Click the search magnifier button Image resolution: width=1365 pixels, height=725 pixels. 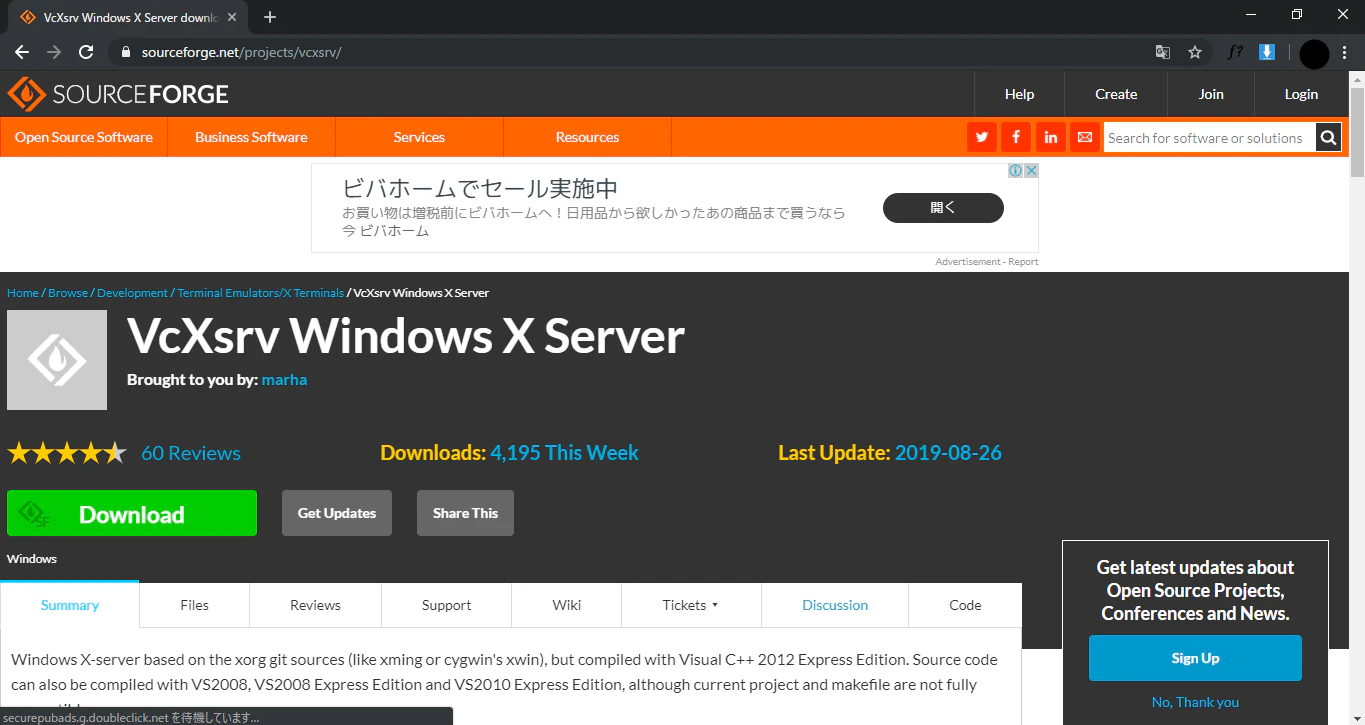click(1328, 138)
